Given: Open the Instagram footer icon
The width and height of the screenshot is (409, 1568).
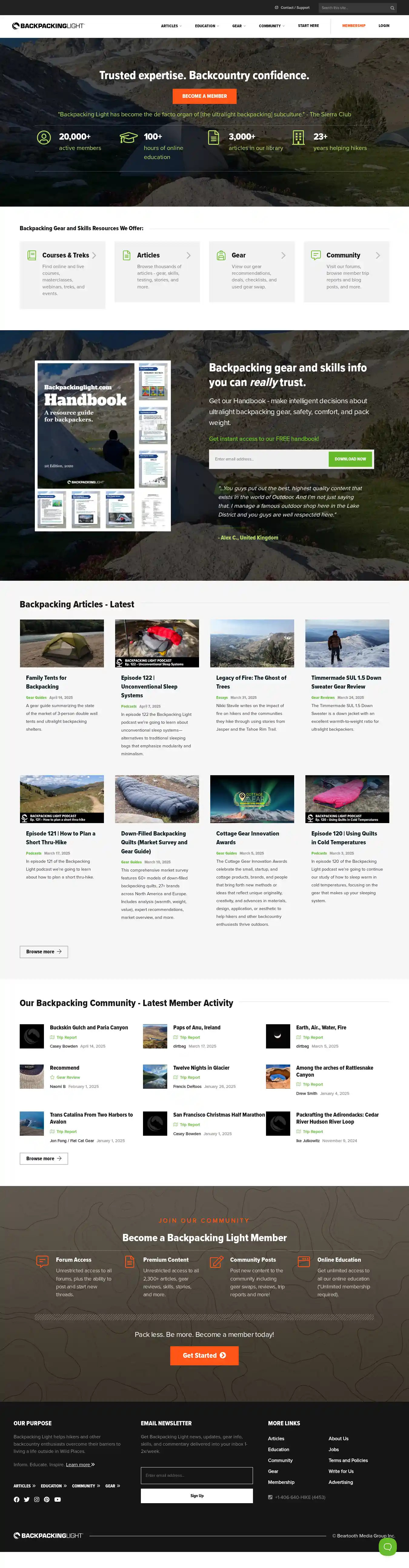Looking at the screenshot, I should [x=37, y=1499].
